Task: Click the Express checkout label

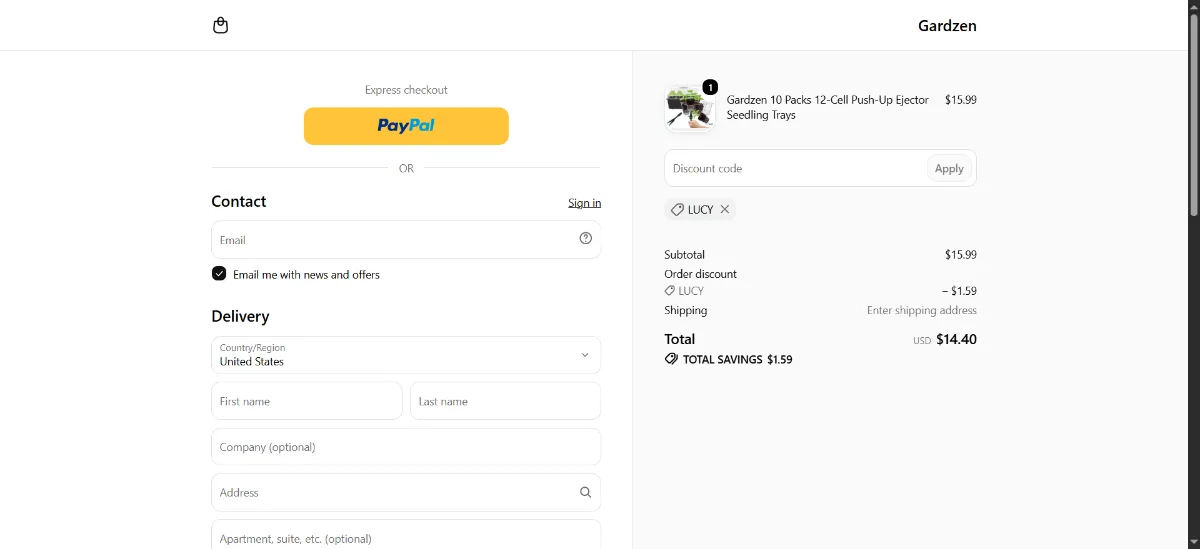Action: (x=406, y=90)
